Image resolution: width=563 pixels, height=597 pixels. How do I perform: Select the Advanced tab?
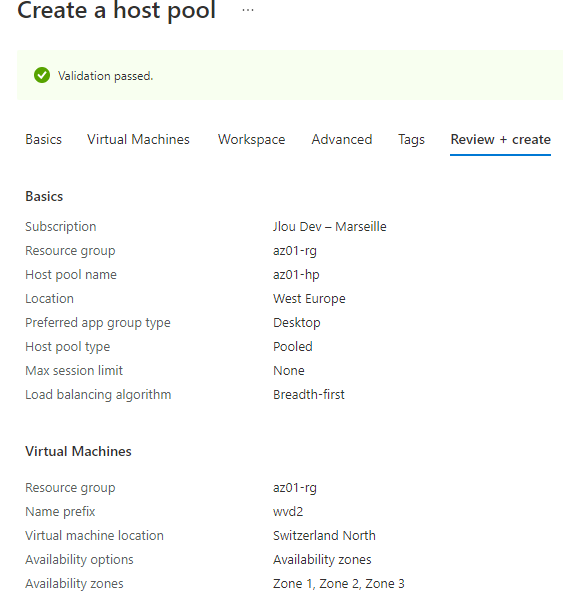341,139
